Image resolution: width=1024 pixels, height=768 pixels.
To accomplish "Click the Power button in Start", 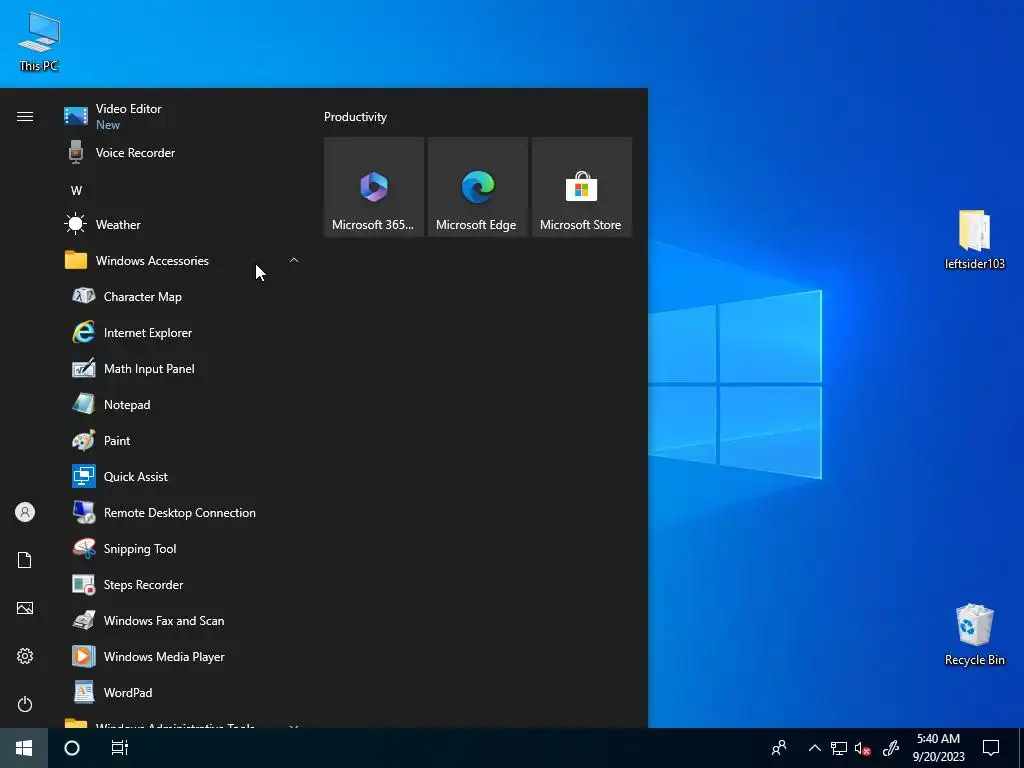I will click(25, 704).
